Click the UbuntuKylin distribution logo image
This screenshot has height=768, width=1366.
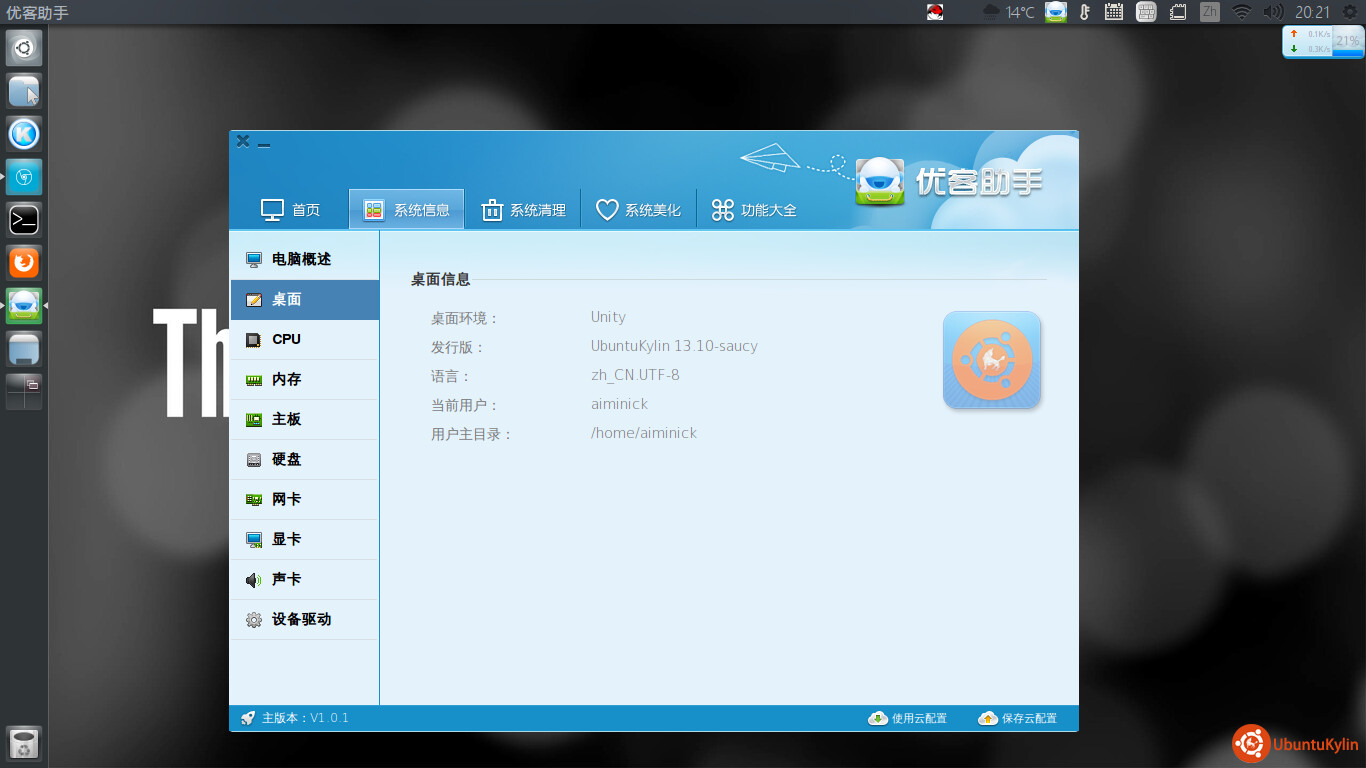point(991,360)
